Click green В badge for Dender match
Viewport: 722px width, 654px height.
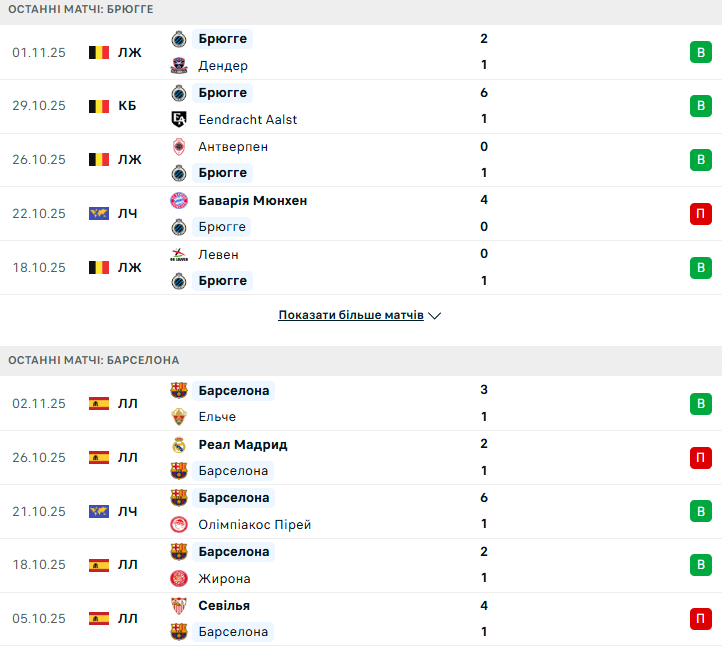[x=700, y=52]
